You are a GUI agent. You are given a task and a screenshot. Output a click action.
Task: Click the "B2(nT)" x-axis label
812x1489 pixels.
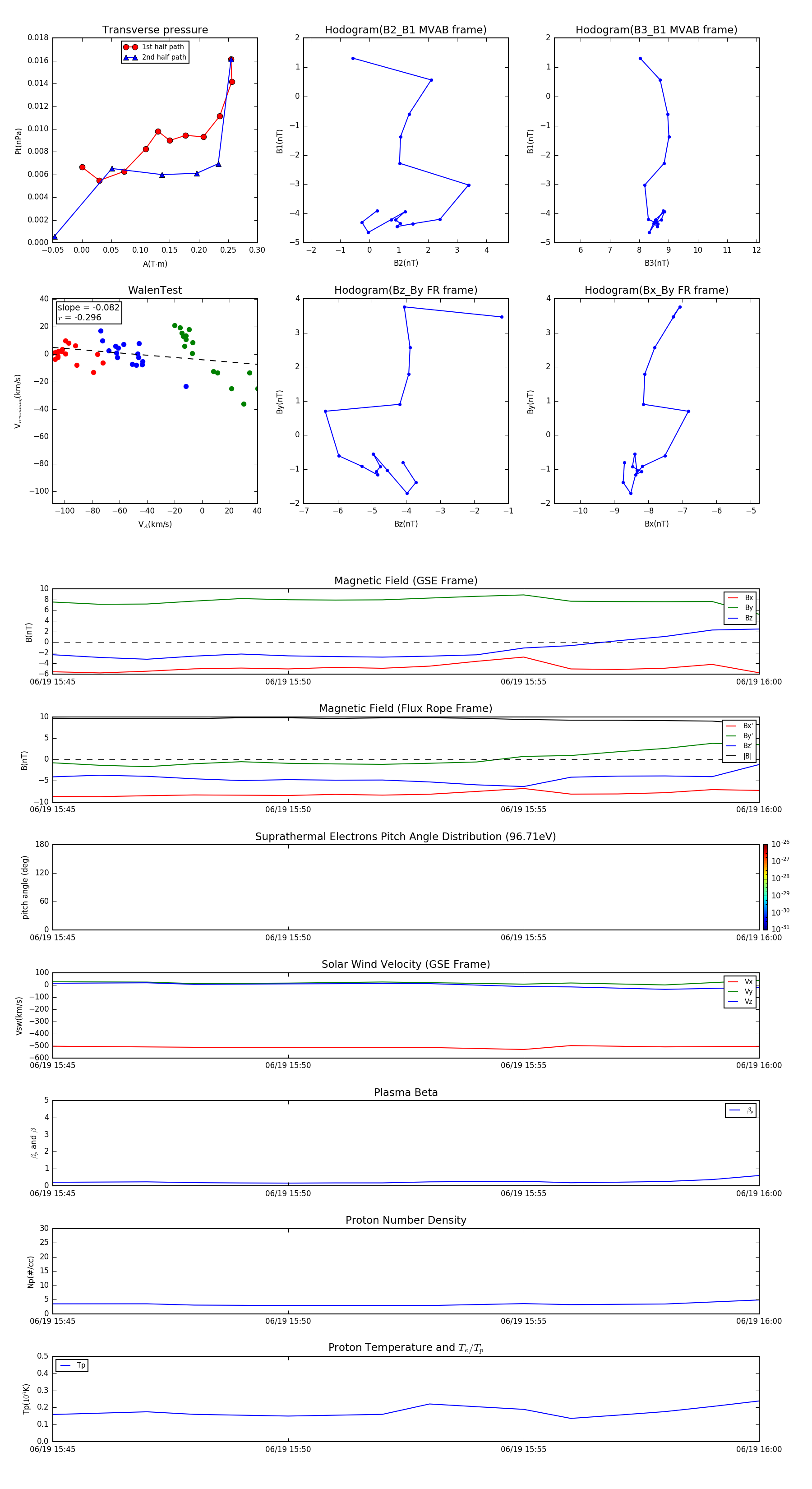(406, 263)
